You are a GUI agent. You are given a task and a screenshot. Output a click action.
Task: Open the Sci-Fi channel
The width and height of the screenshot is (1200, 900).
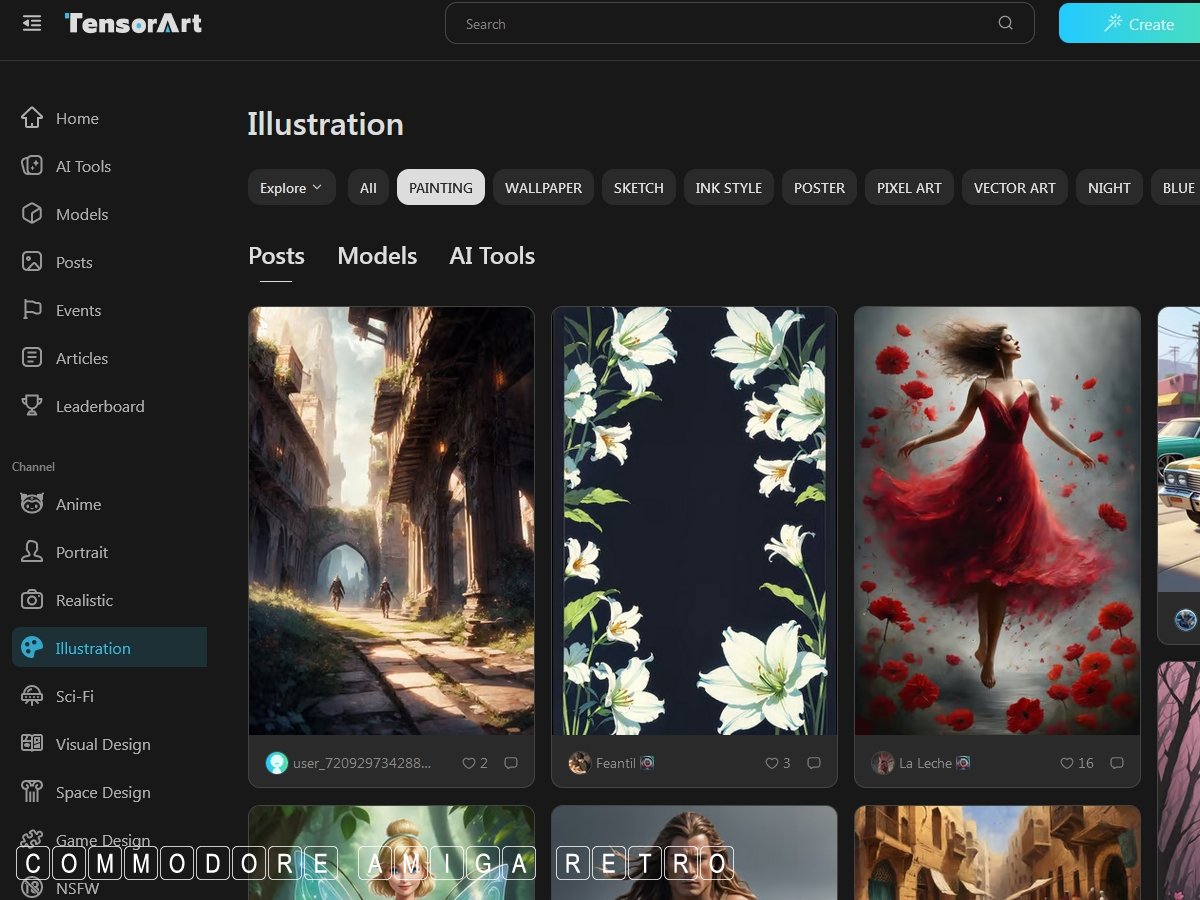click(74, 696)
